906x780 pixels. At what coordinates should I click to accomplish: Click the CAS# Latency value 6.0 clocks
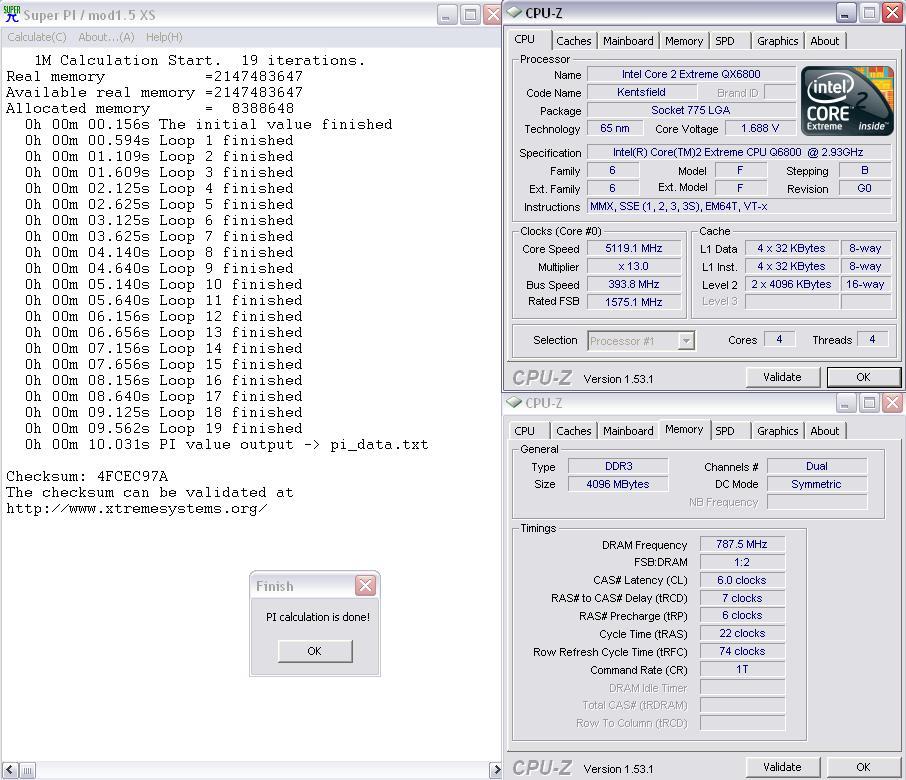742,580
